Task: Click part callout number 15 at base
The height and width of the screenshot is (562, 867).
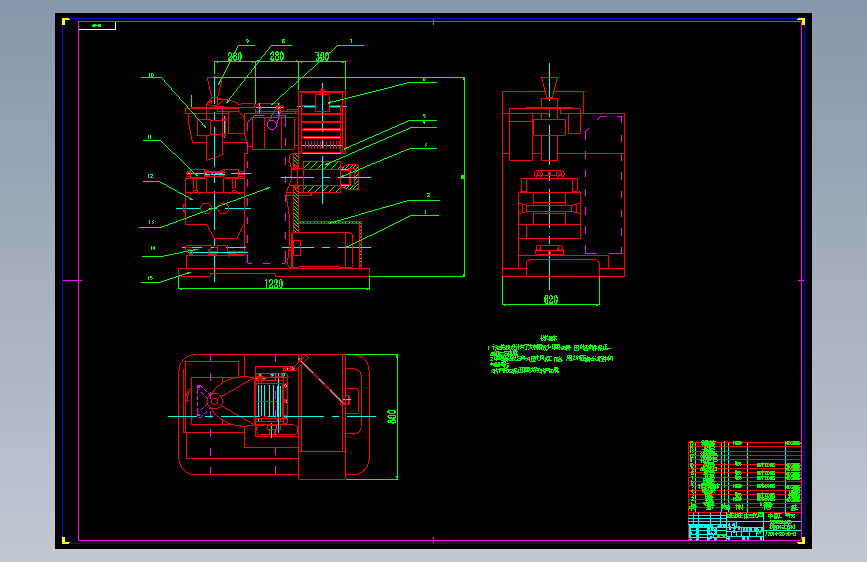Action: coord(150,278)
